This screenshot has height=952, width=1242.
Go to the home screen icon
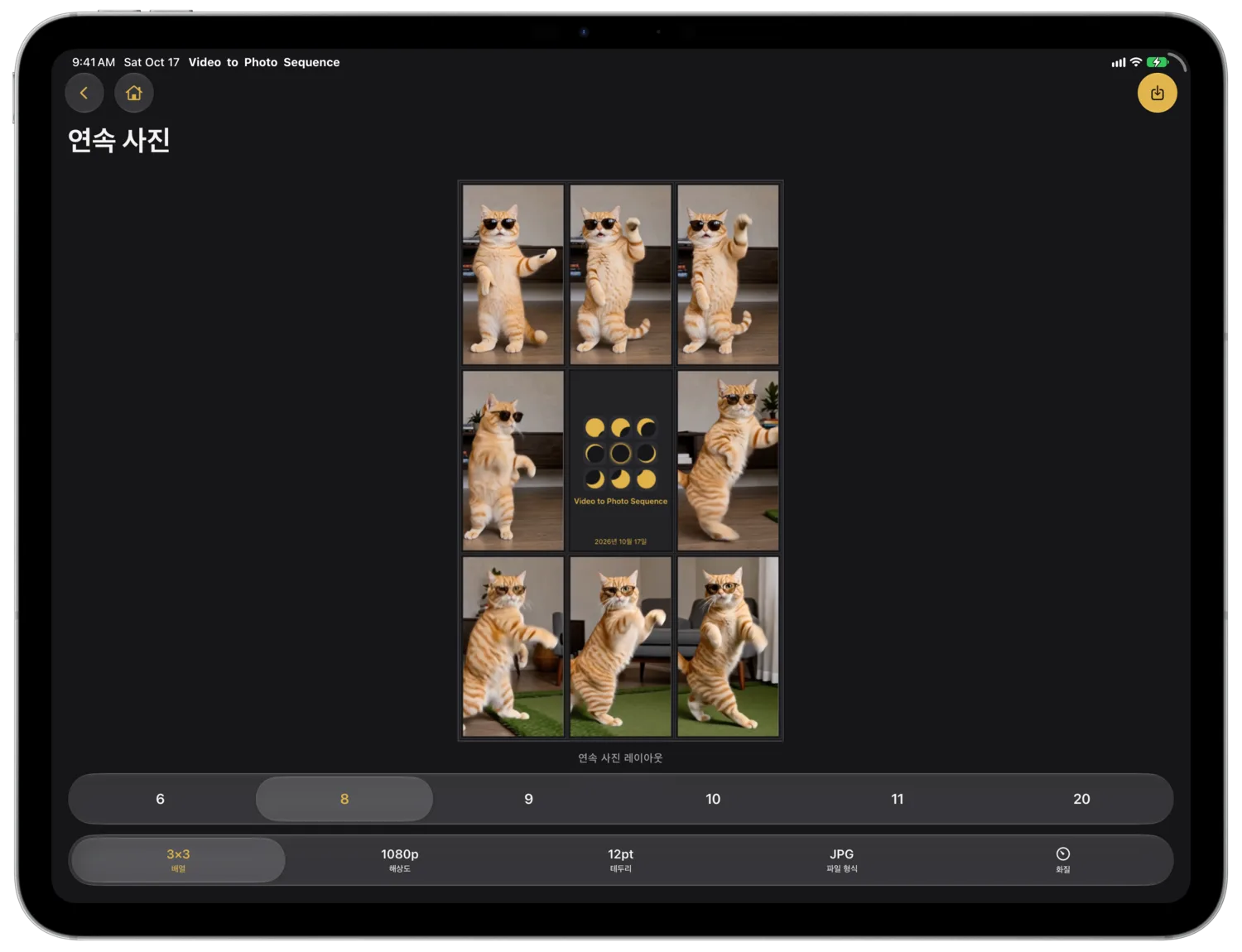coord(134,93)
